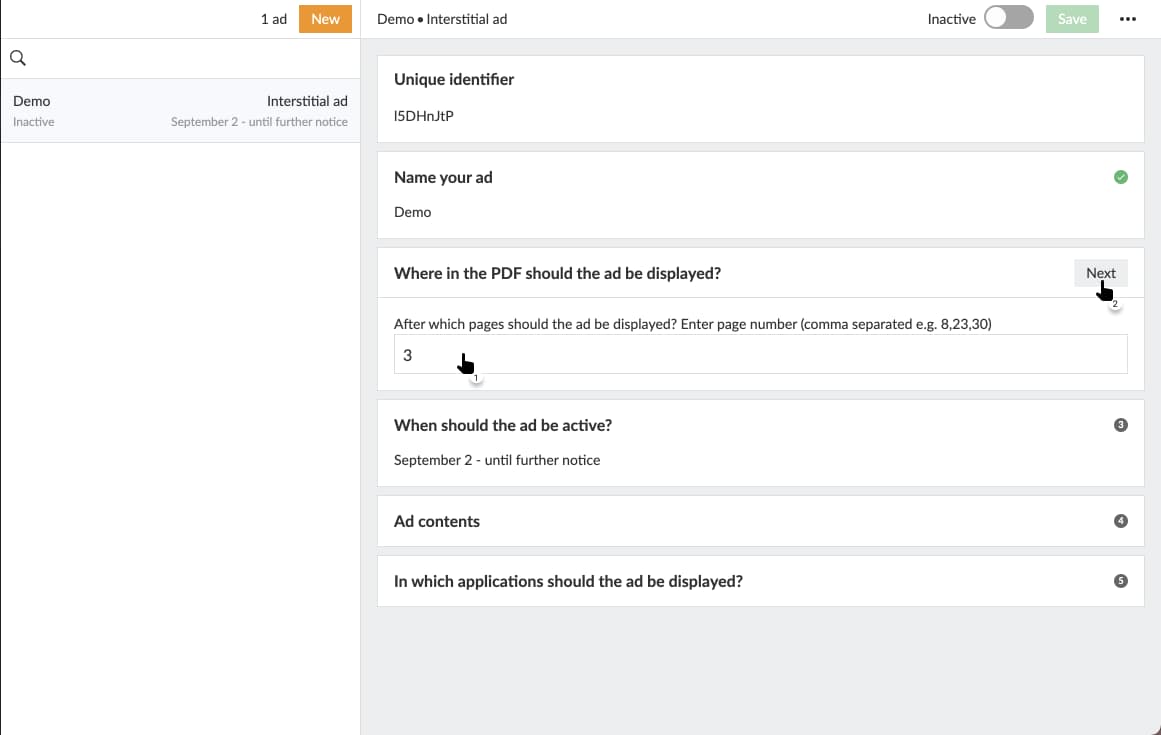The width and height of the screenshot is (1161, 735).
Task: Expand the Ad contents section
Action: tap(437, 521)
